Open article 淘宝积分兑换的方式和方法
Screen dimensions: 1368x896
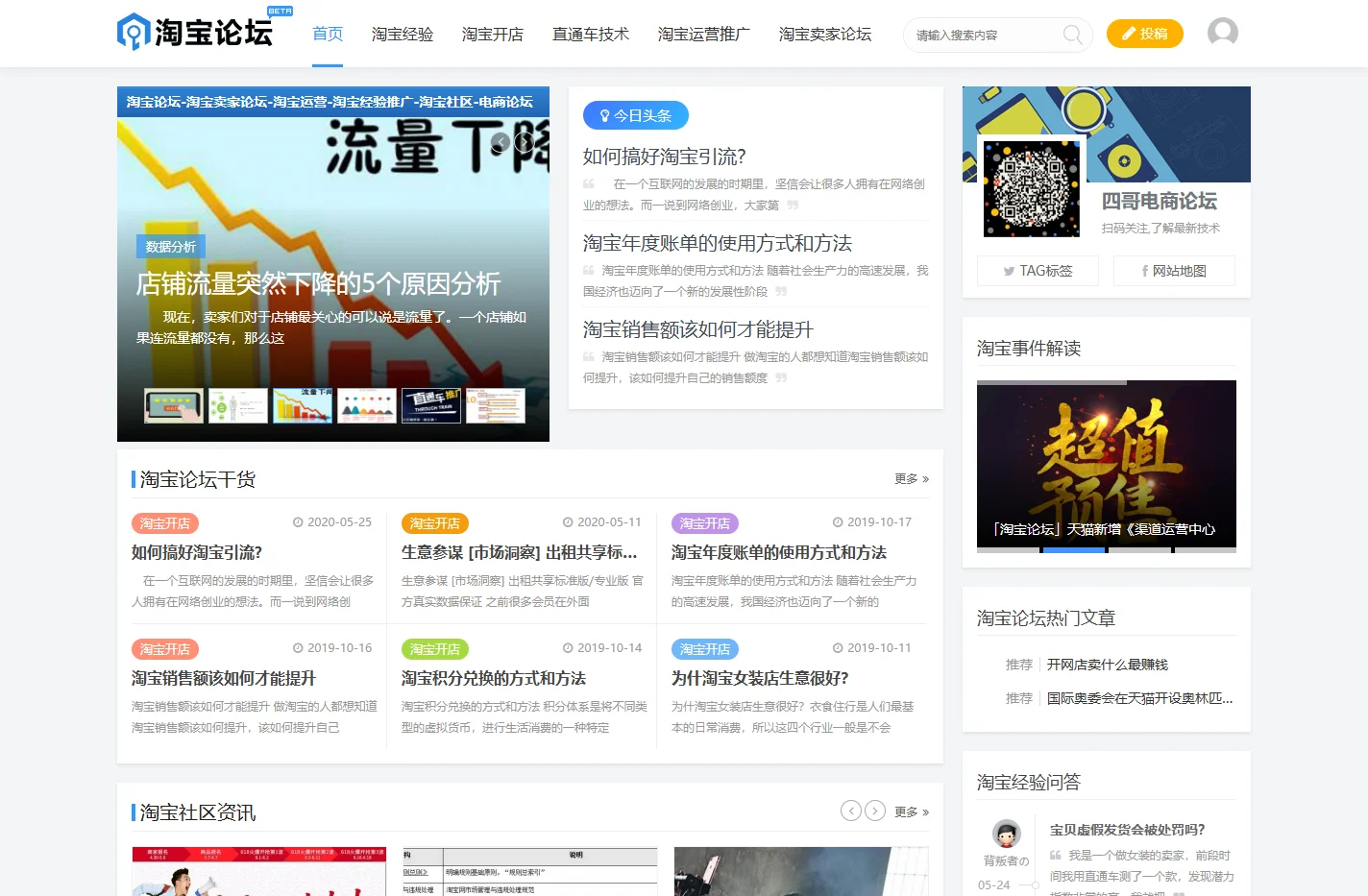(x=494, y=678)
